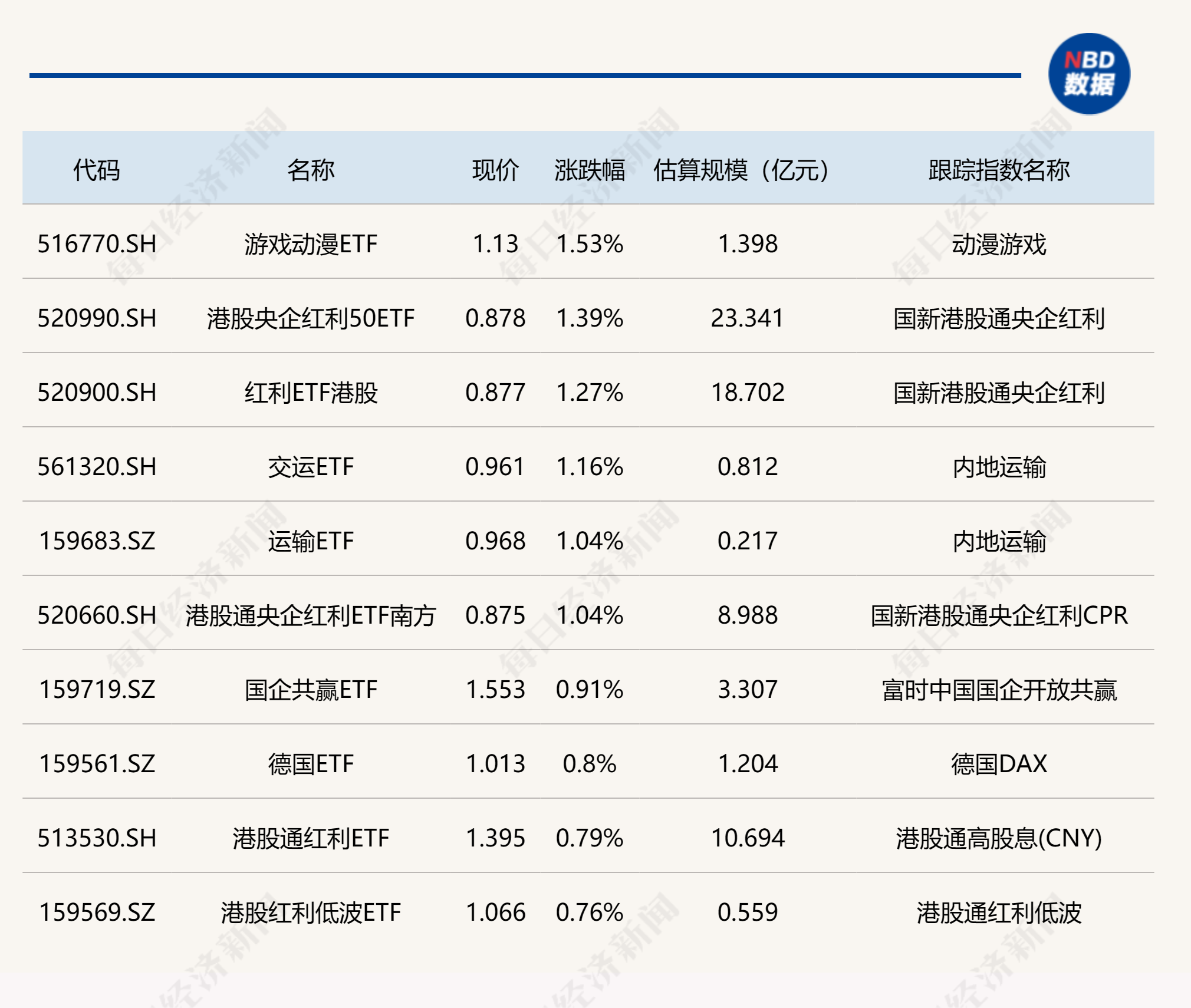The height and width of the screenshot is (1008, 1191).
Task: Click the 1.204 scale value
Action: 748,764
